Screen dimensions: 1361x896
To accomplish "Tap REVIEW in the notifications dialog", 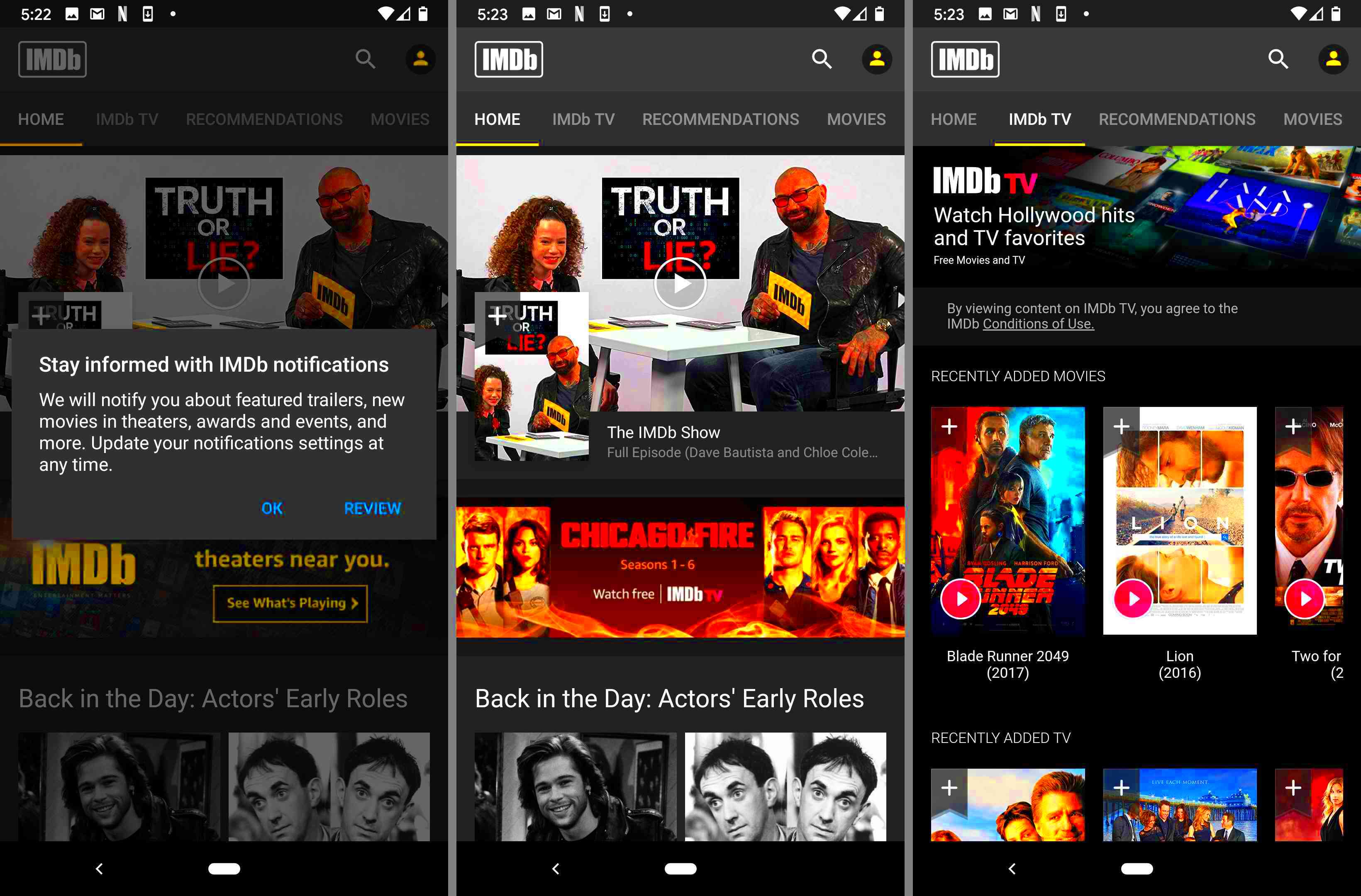I will (x=372, y=508).
